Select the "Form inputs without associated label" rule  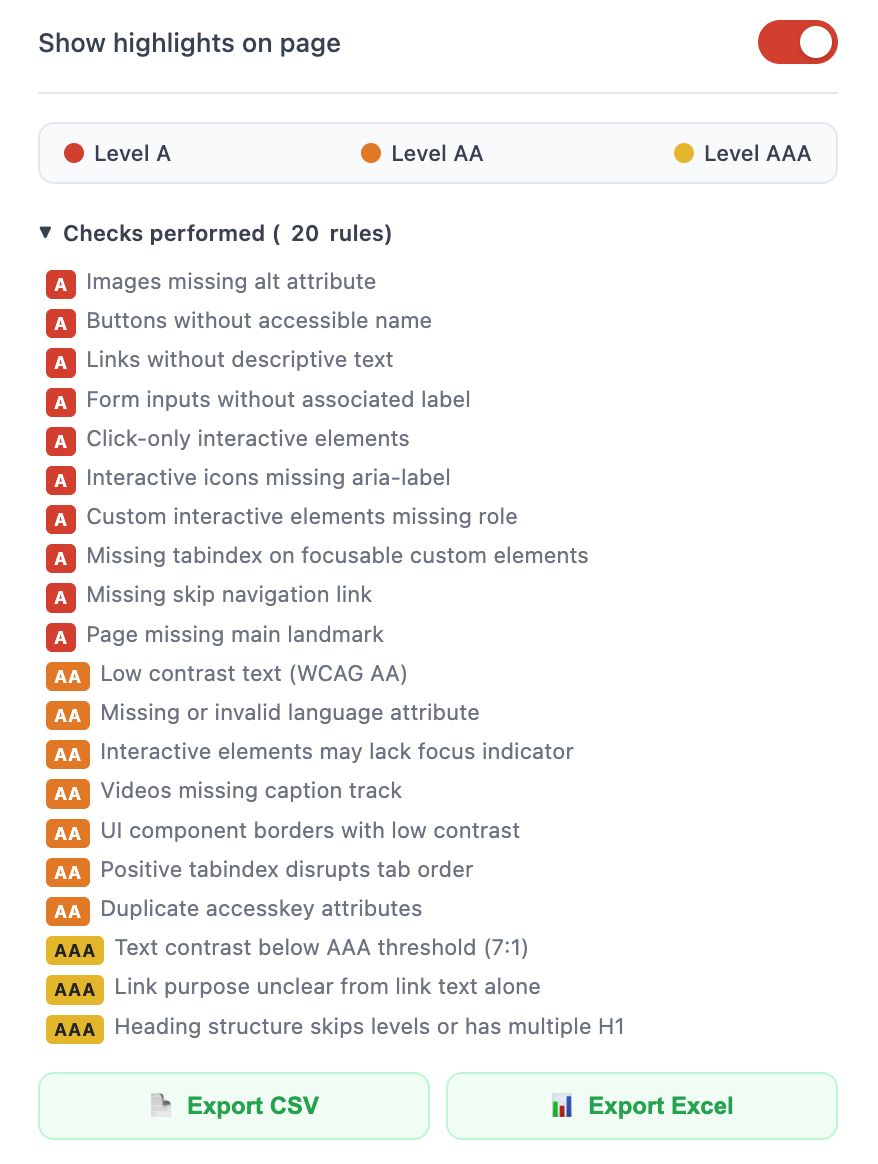pos(278,399)
